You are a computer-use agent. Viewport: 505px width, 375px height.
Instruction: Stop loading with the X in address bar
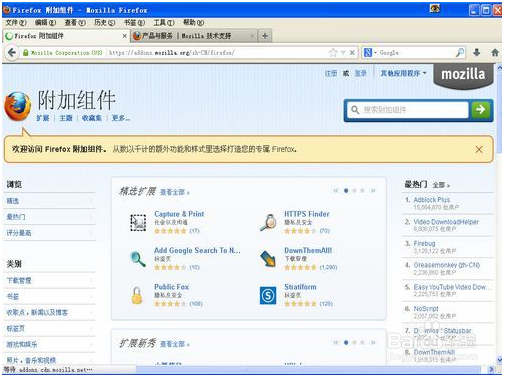click(352, 53)
